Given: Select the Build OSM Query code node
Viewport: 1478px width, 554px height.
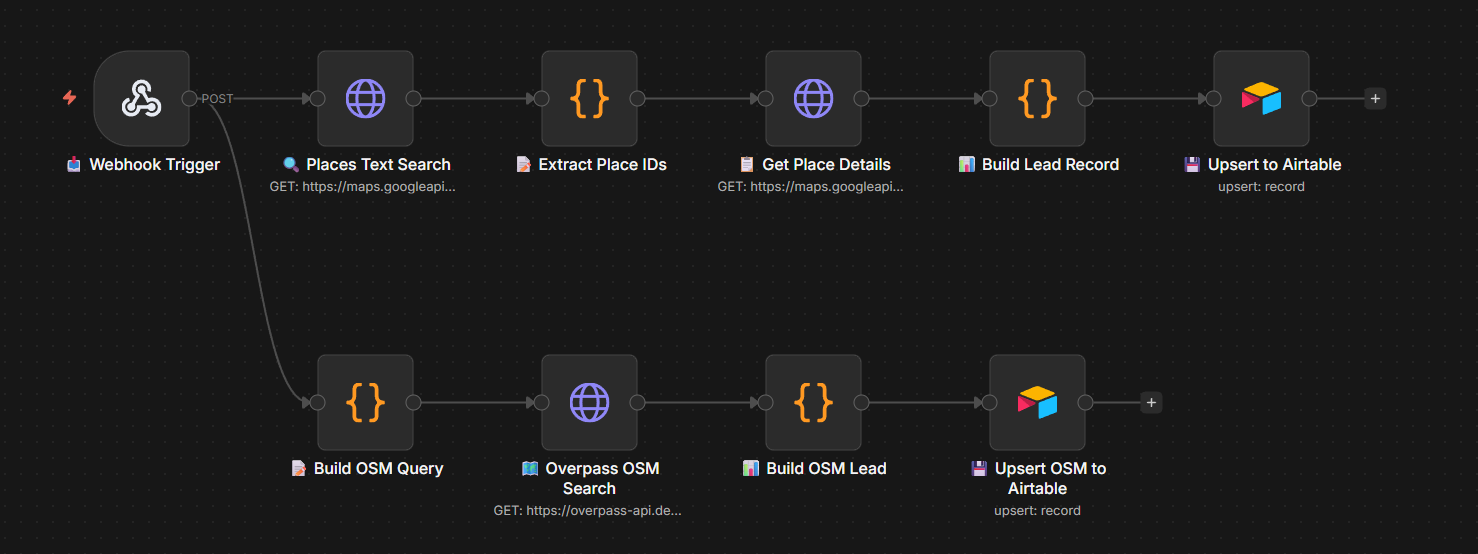Looking at the screenshot, I should (x=365, y=402).
